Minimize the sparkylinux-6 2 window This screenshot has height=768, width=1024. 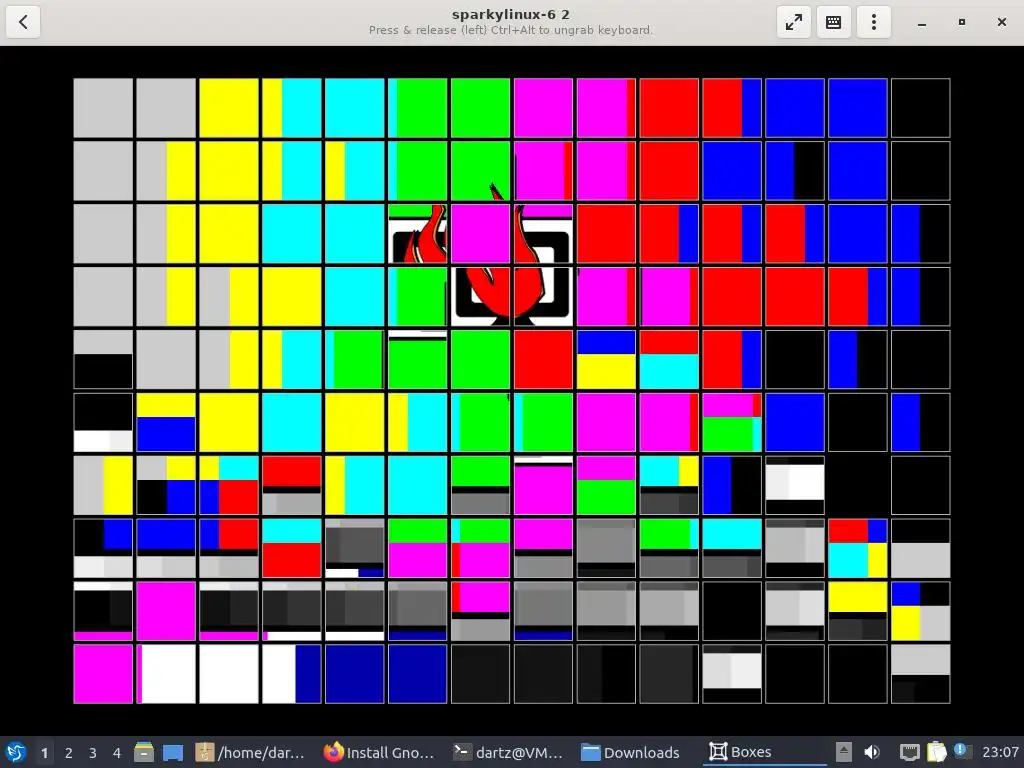(x=921, y=22)
